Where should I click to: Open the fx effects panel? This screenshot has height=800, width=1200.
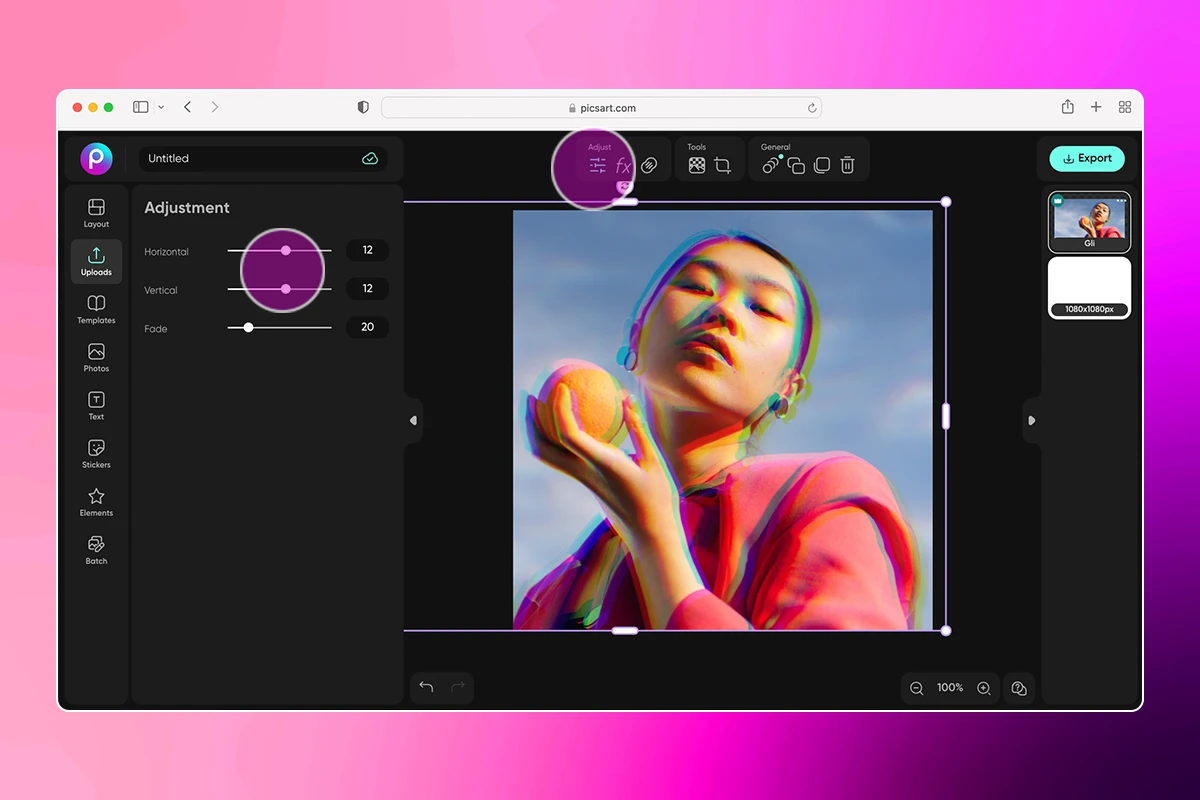tap(623, 164)
